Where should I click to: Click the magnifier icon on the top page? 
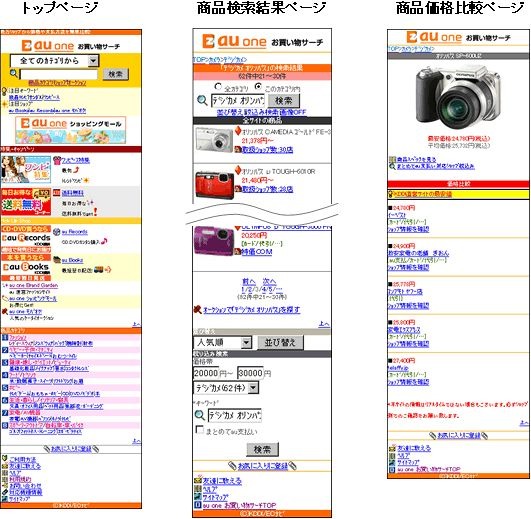(x=14, y=73)
